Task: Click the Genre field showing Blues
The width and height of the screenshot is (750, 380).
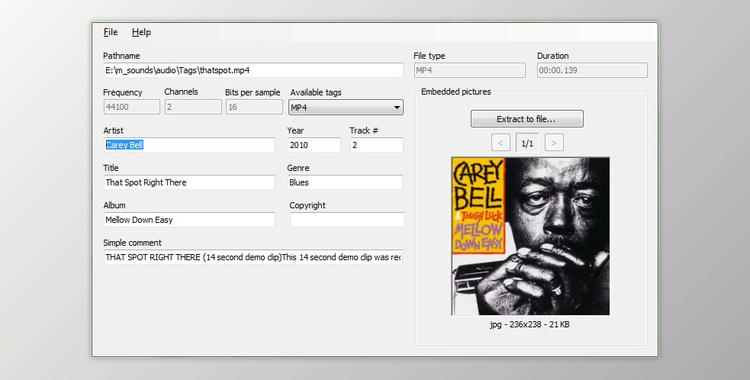Action: point(345,182)
